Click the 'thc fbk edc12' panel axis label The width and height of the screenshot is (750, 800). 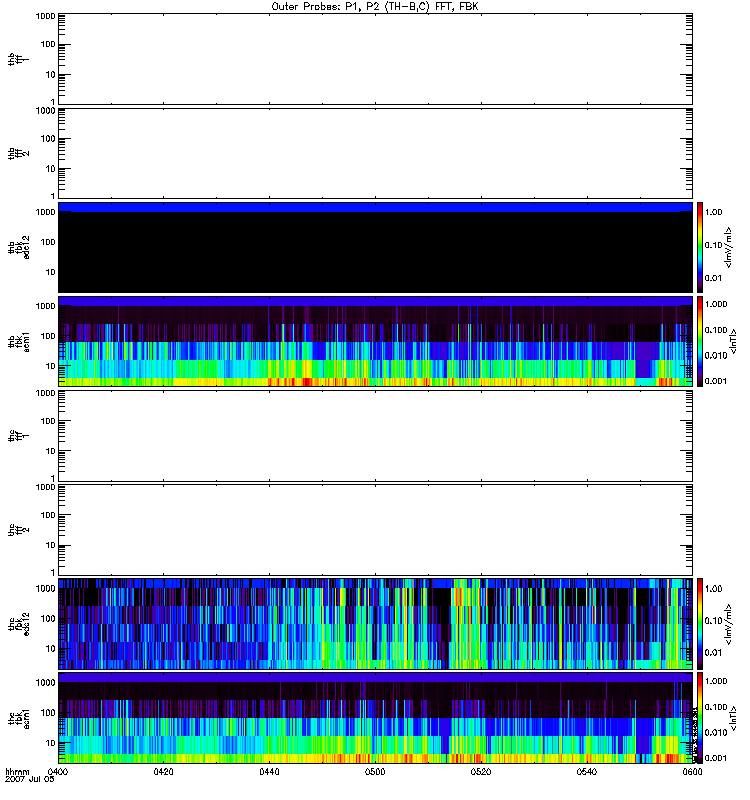point(18,624)
